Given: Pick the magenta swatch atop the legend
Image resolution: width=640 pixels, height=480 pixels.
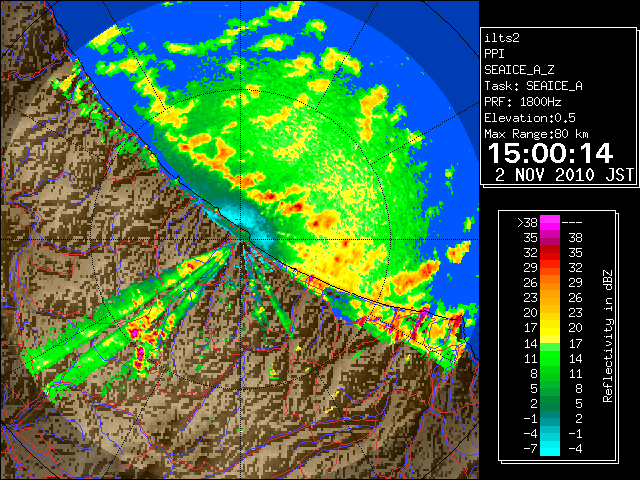Looking at the screenshot, I should coord(550,223).
